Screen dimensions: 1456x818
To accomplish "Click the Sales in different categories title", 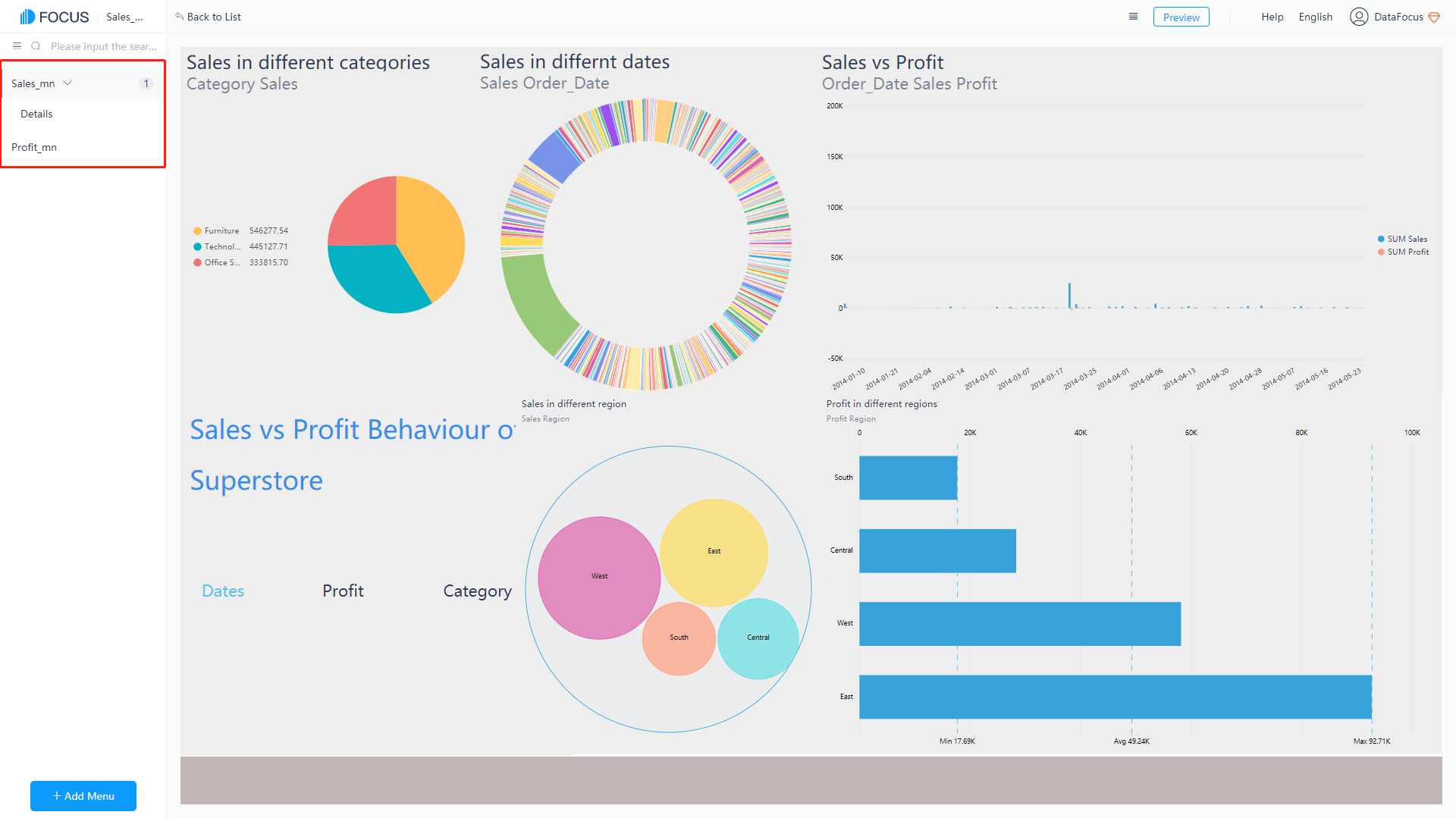I will (308, 62).
